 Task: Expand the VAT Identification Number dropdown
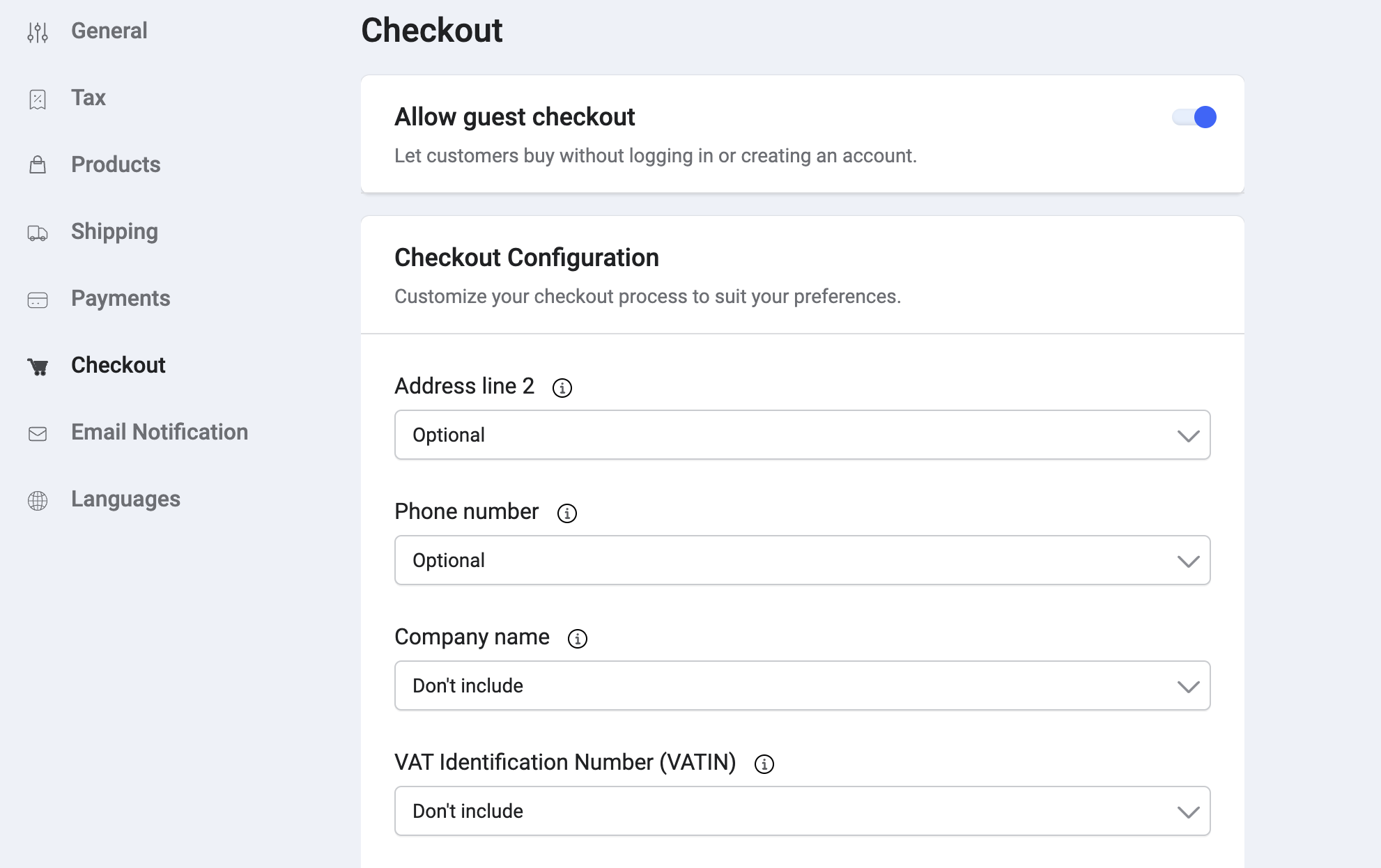(802, 811)
